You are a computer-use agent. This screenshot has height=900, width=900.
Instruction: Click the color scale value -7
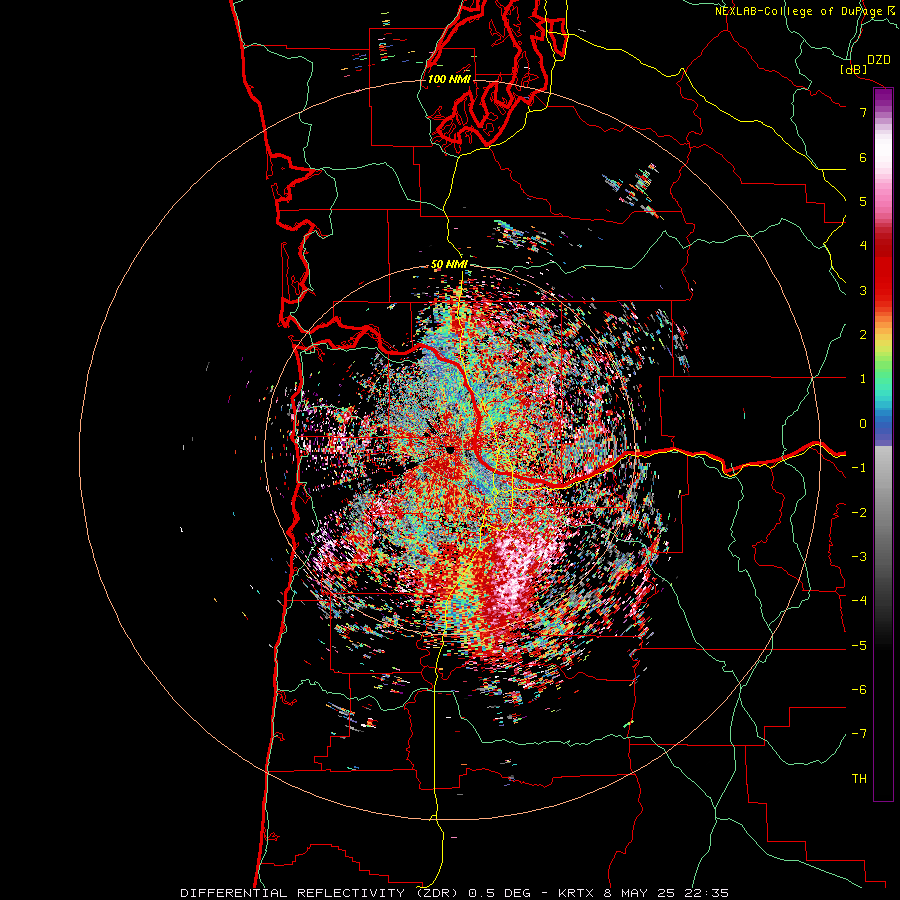pyautogui.click(x=859, y=734)
